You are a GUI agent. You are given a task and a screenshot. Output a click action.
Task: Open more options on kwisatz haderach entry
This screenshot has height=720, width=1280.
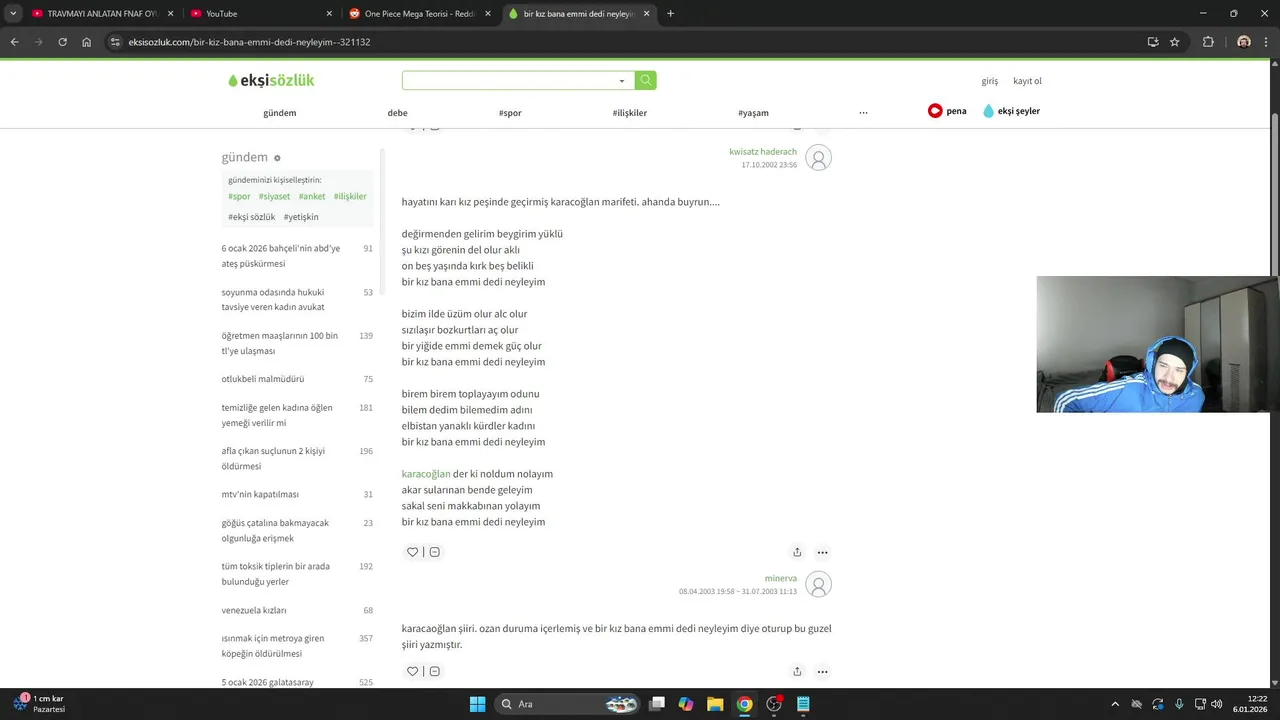point(822,552)
